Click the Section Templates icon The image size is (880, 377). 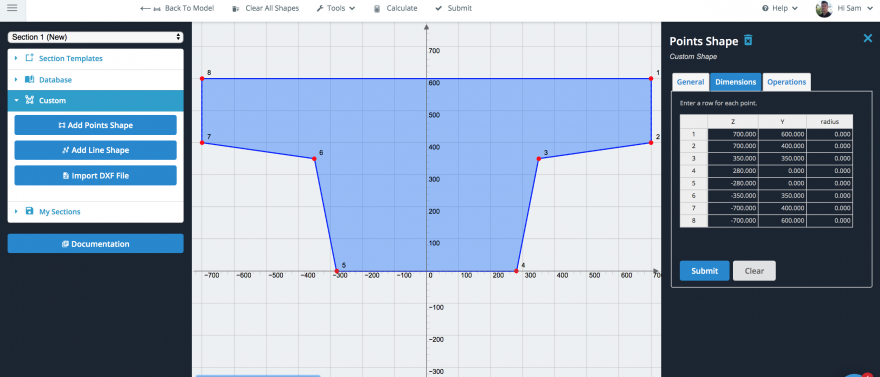coord(30,58)
